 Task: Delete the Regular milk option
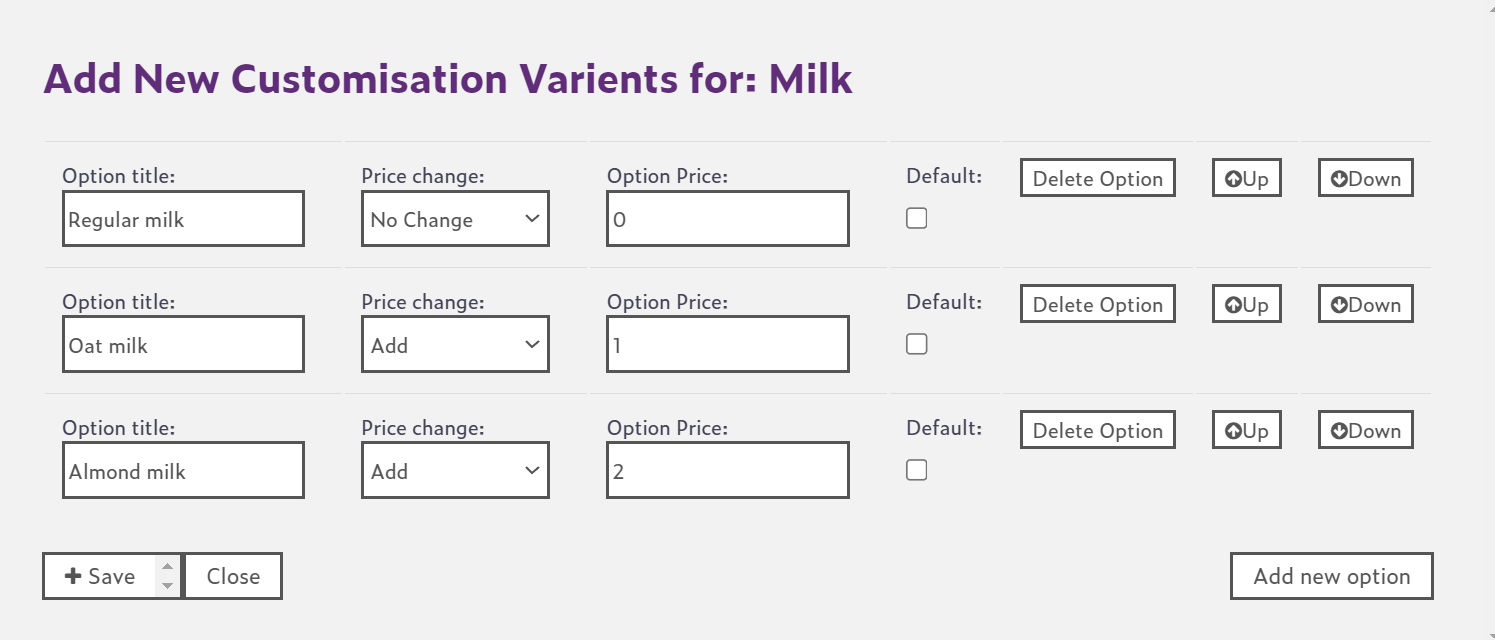pos(1097,179)
